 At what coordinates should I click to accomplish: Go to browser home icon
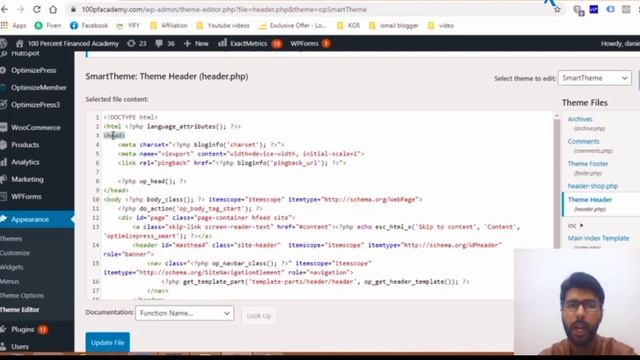pyautogui.click(x=53, y=9)
